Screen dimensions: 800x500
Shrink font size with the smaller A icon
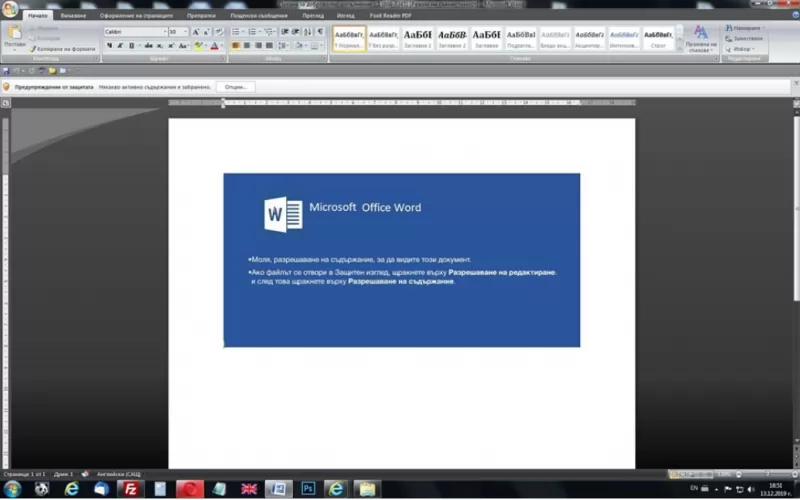[207, 32]
